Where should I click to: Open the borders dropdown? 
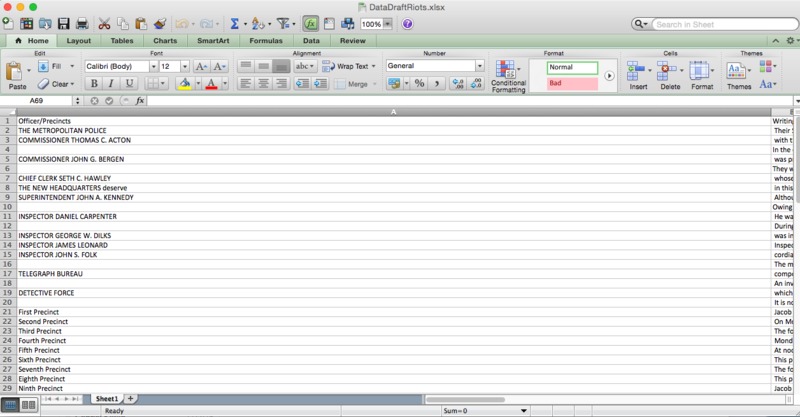pyautogui.click(x=163, y=83)
